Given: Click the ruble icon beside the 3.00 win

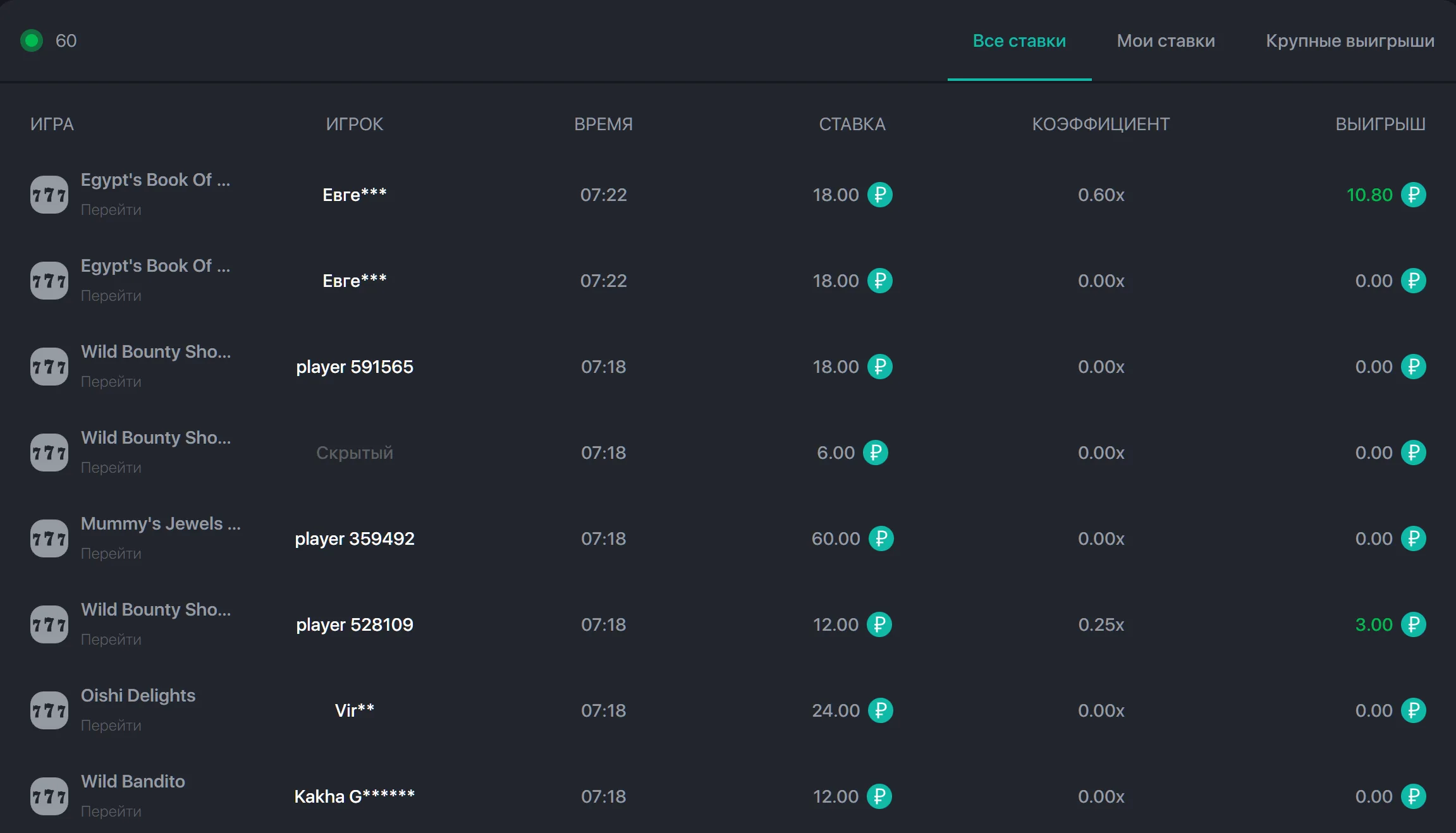Looking at the screenshot, I should click(x=1413, y=624).
